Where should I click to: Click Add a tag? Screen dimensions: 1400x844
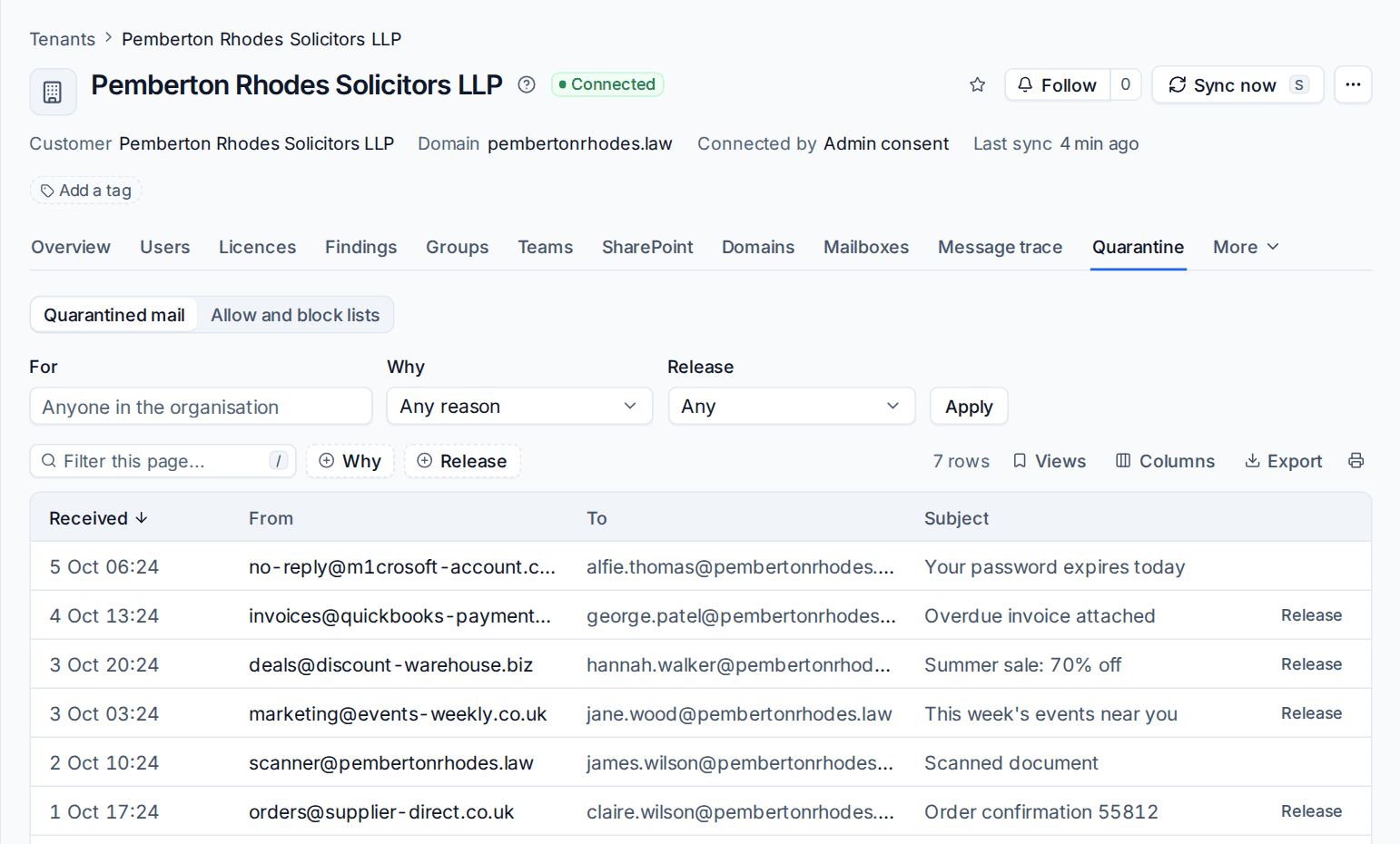(86, 191)
